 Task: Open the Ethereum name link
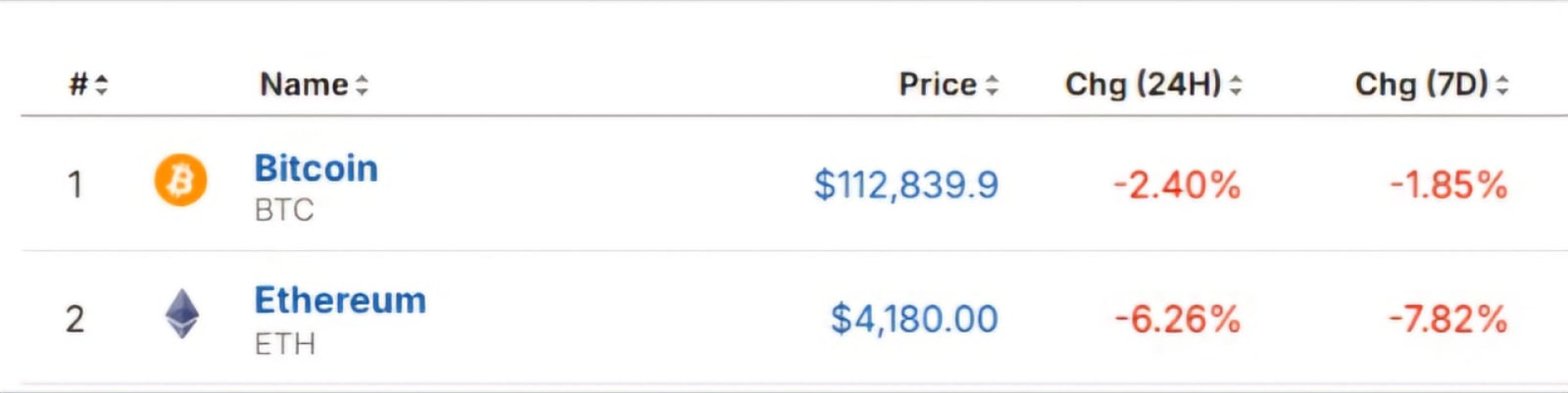340,301
